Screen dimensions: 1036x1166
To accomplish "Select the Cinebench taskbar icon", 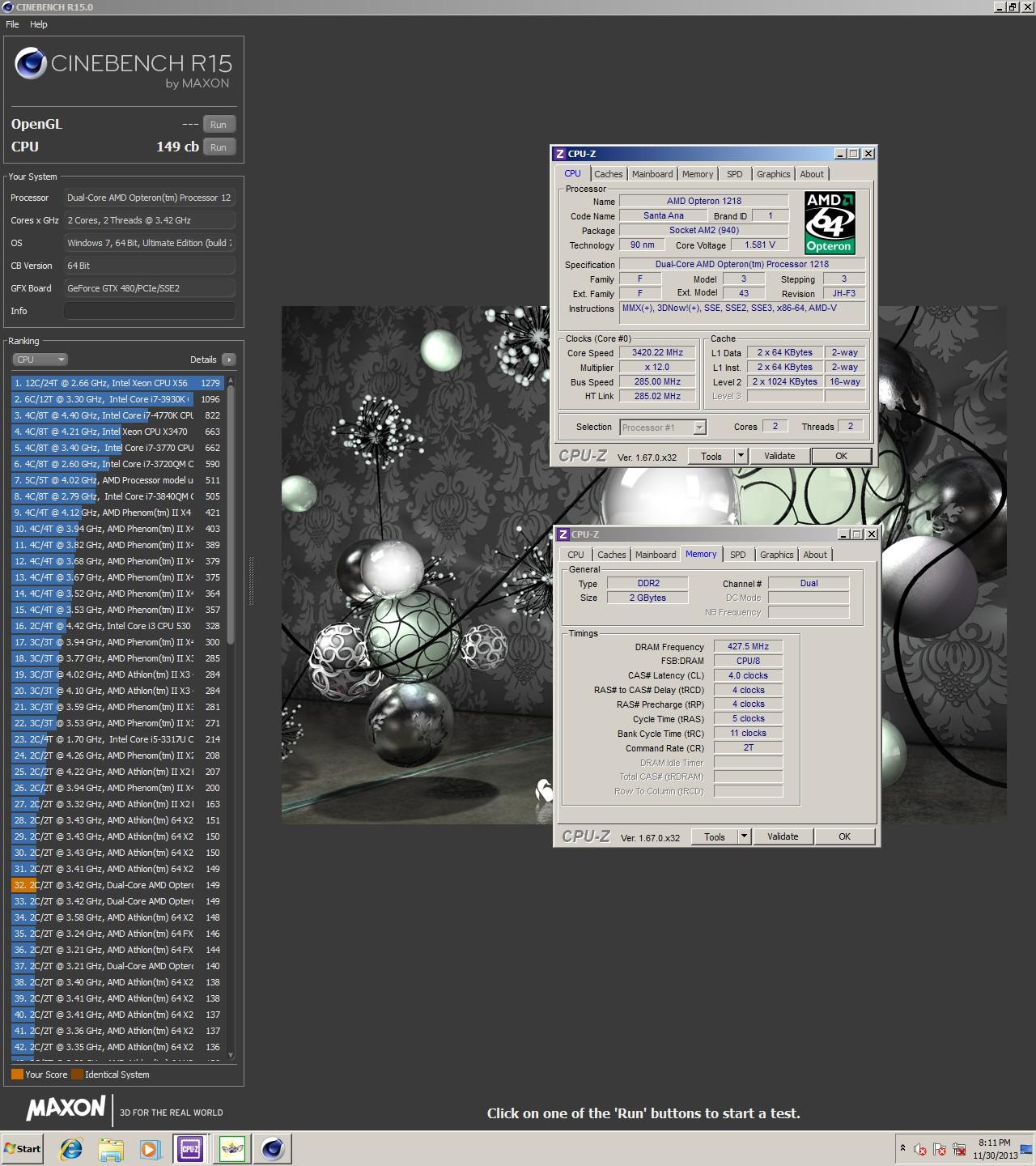I will coord(273,1149).
